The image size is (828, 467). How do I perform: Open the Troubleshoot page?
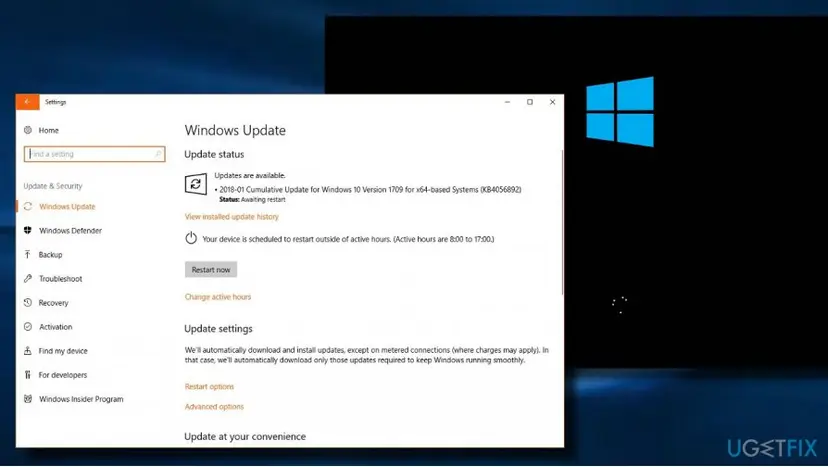(x=60, y=278)
